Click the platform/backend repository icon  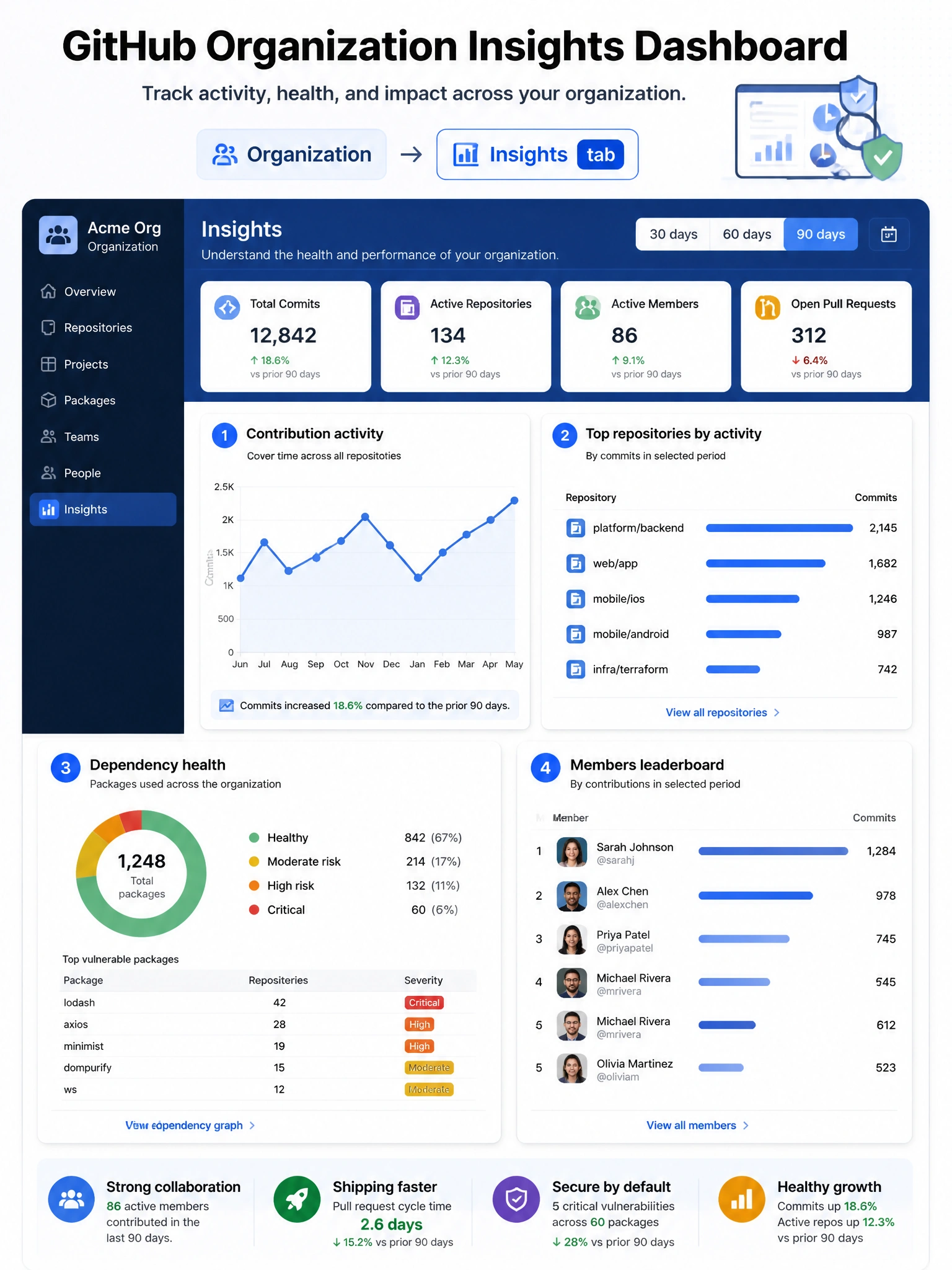coord(576,528)
